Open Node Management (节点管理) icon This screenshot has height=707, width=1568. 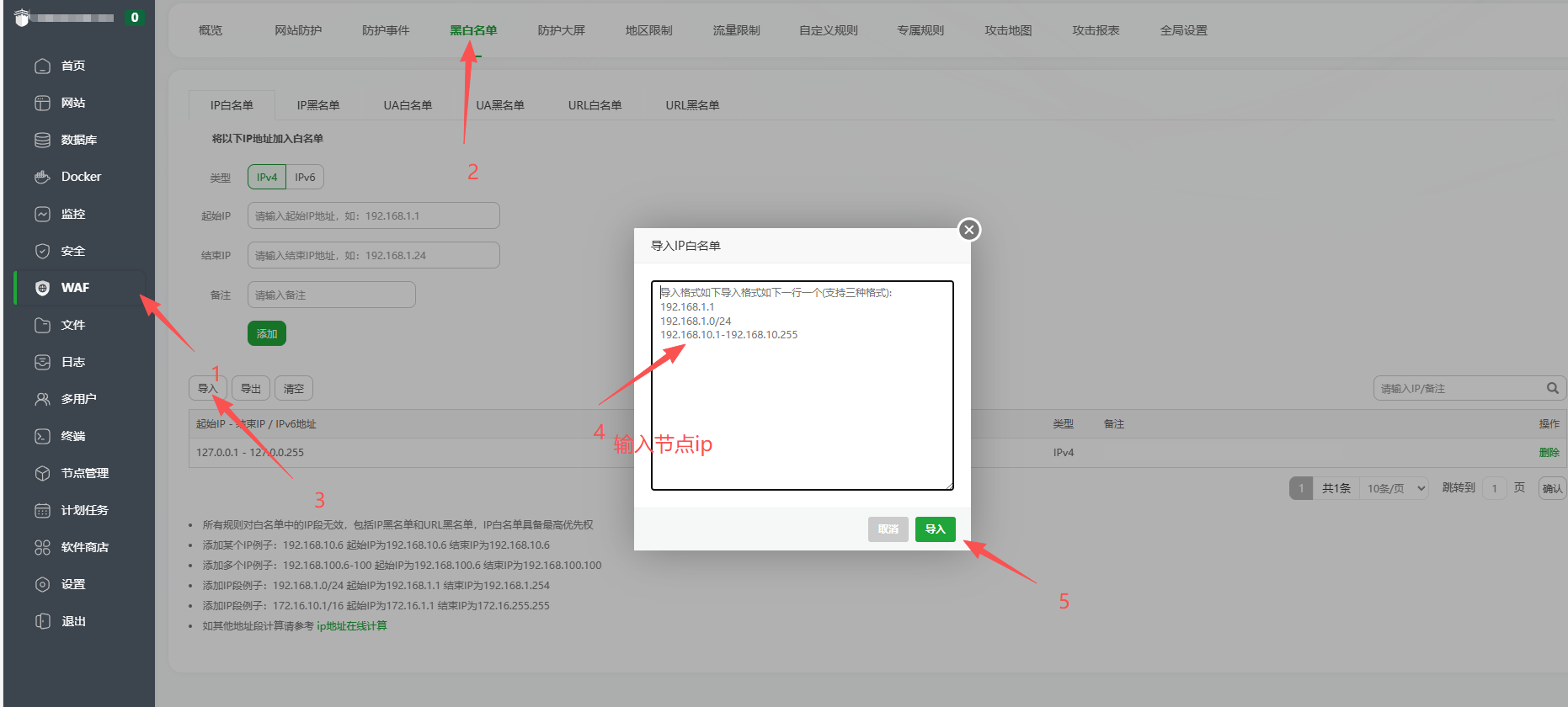click(42, 473)
